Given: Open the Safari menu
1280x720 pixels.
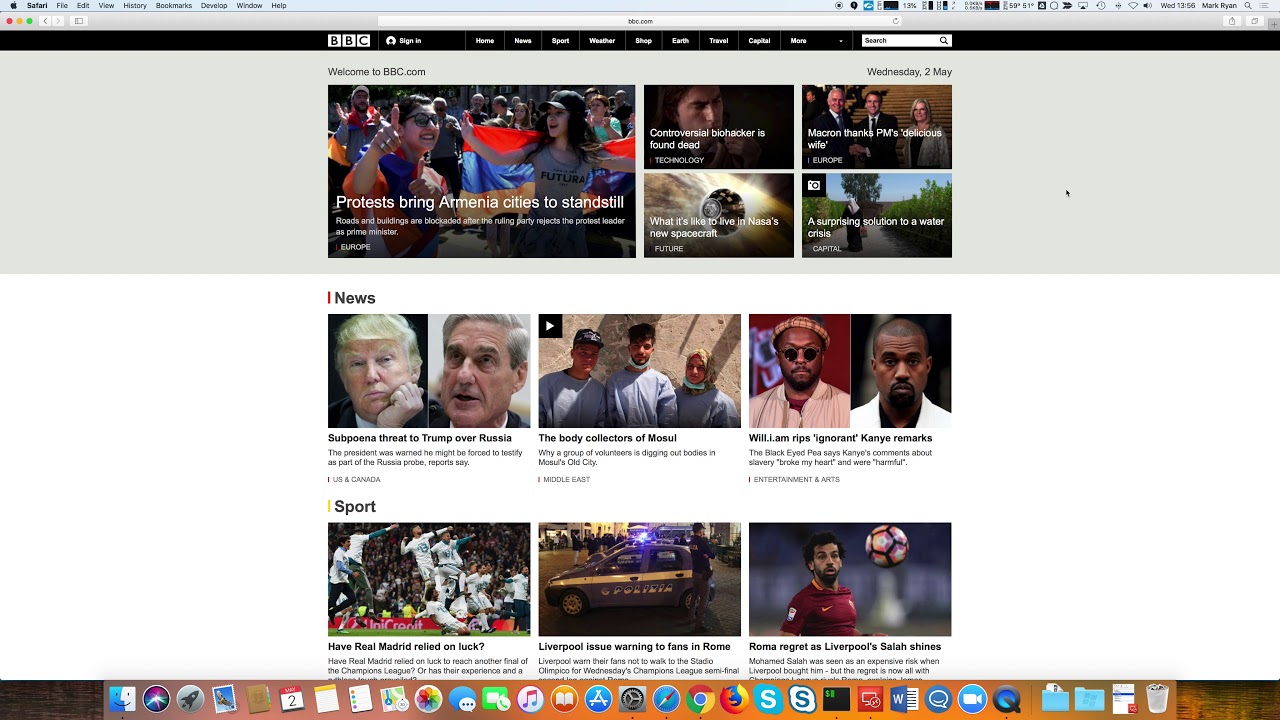Looking at the screenshot, I should (x=37, y=6).
